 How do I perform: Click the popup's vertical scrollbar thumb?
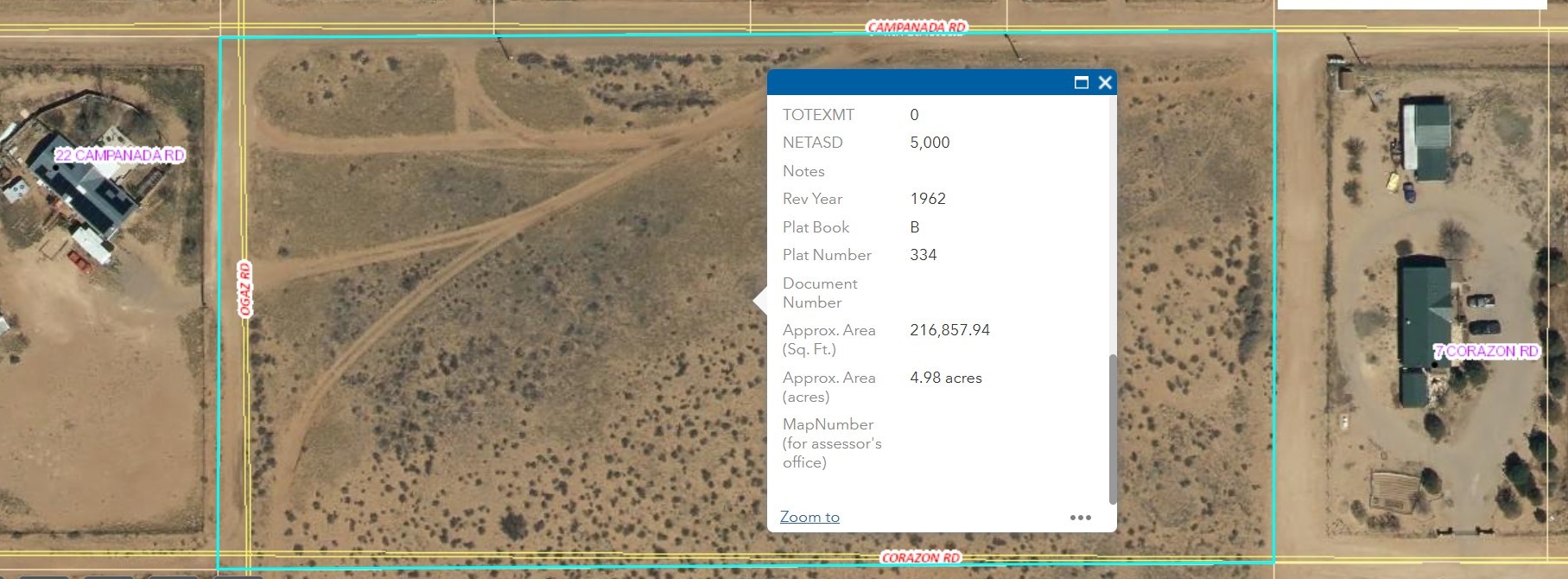1112,428
